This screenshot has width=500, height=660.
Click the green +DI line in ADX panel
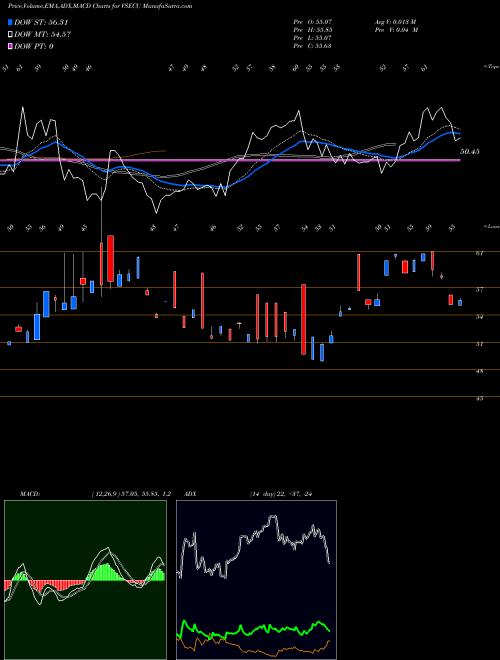point(254,629)
